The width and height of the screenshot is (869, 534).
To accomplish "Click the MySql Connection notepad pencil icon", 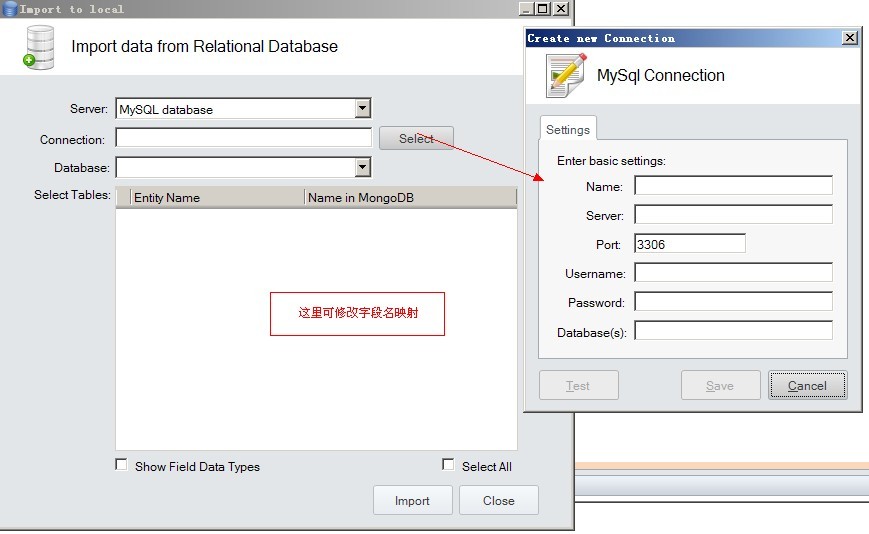I will click(x=566, y=75).
